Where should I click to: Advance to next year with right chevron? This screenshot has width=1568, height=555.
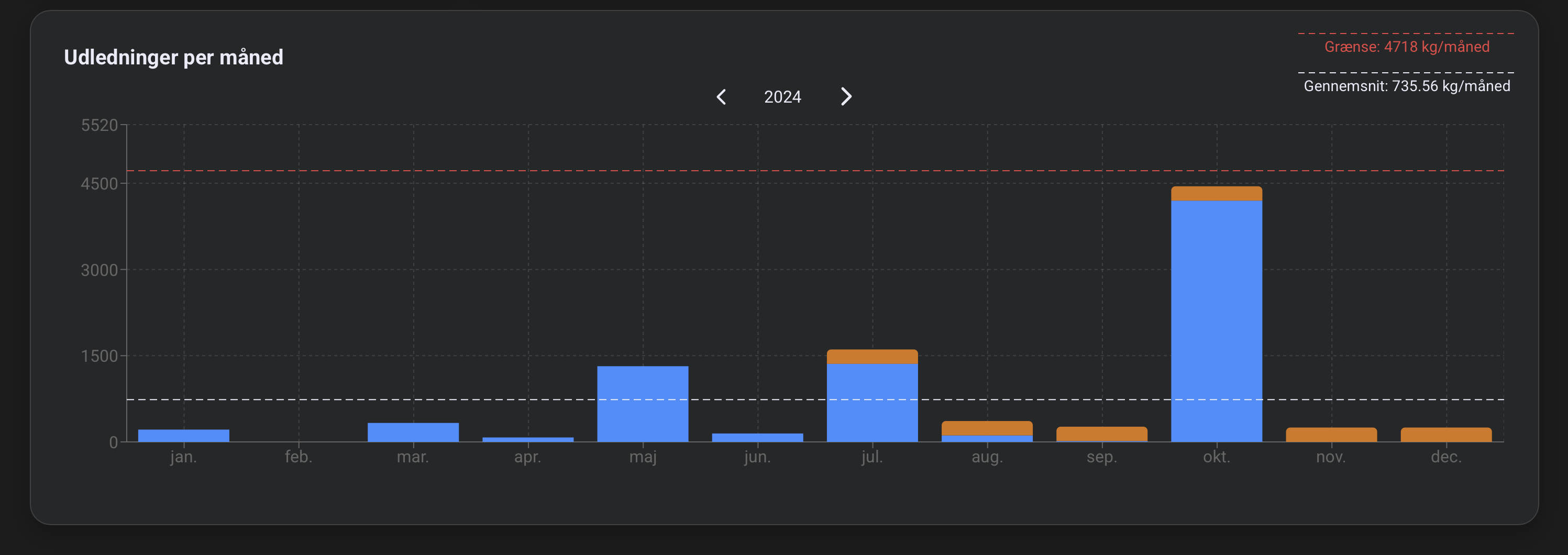coord(846,97)
